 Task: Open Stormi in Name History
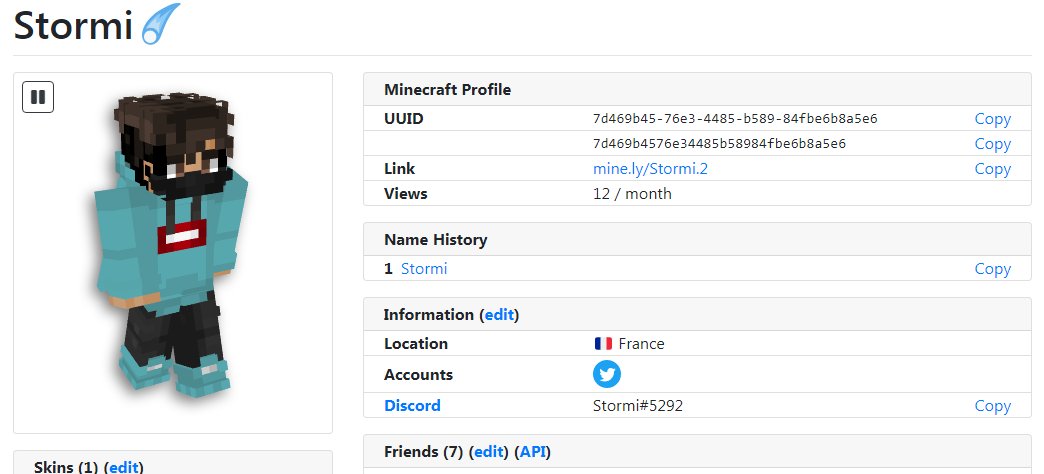point(424,269)
